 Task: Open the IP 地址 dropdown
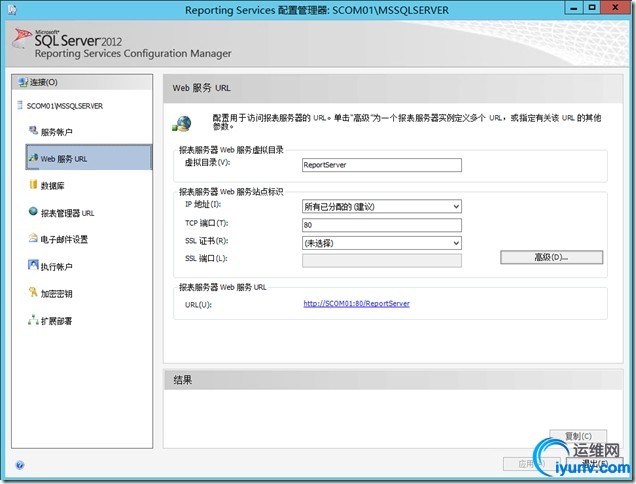(x=382, y=207)
